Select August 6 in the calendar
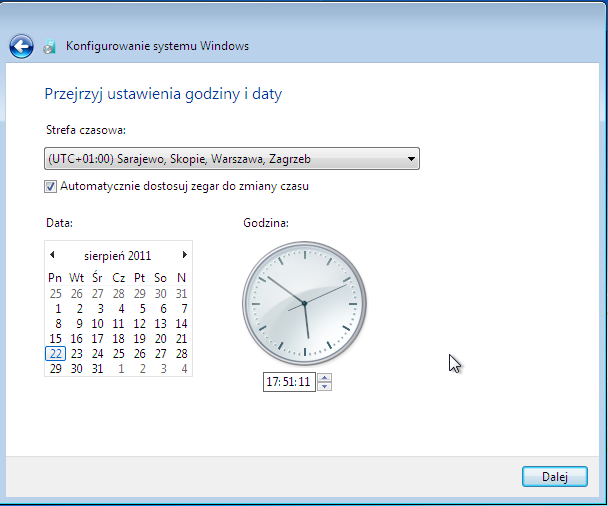 163,309
